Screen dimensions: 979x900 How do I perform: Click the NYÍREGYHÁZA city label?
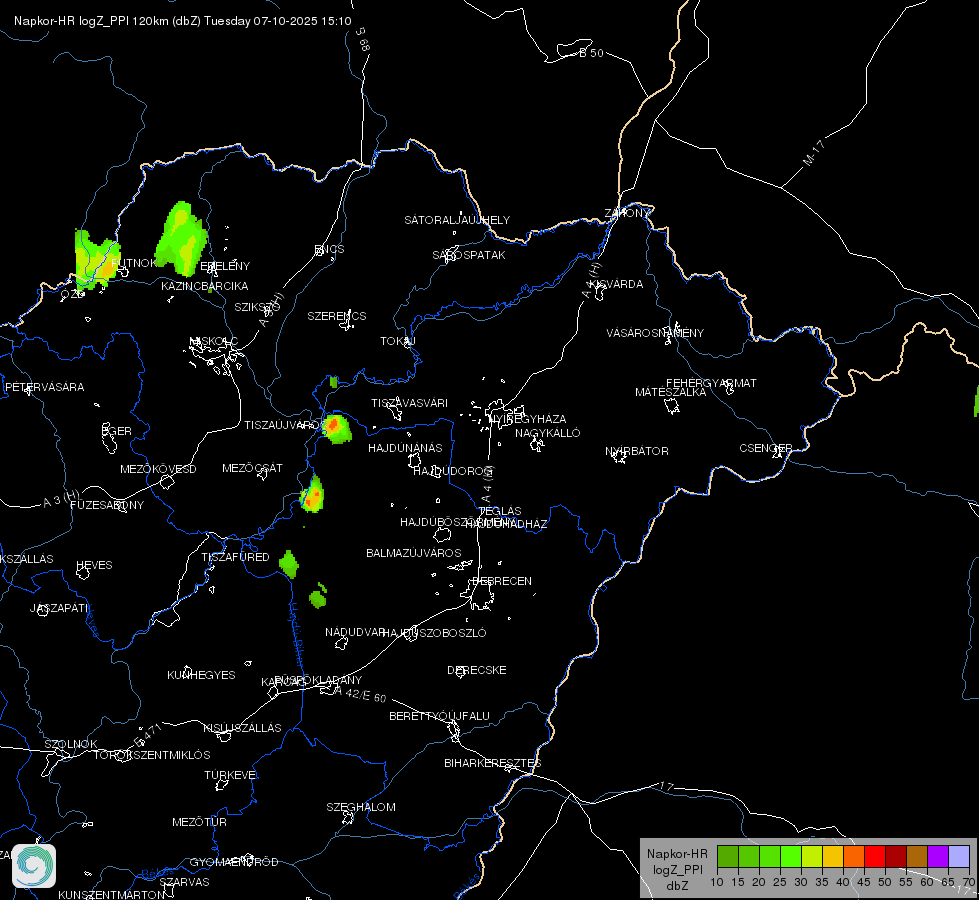tap(528, 418)
